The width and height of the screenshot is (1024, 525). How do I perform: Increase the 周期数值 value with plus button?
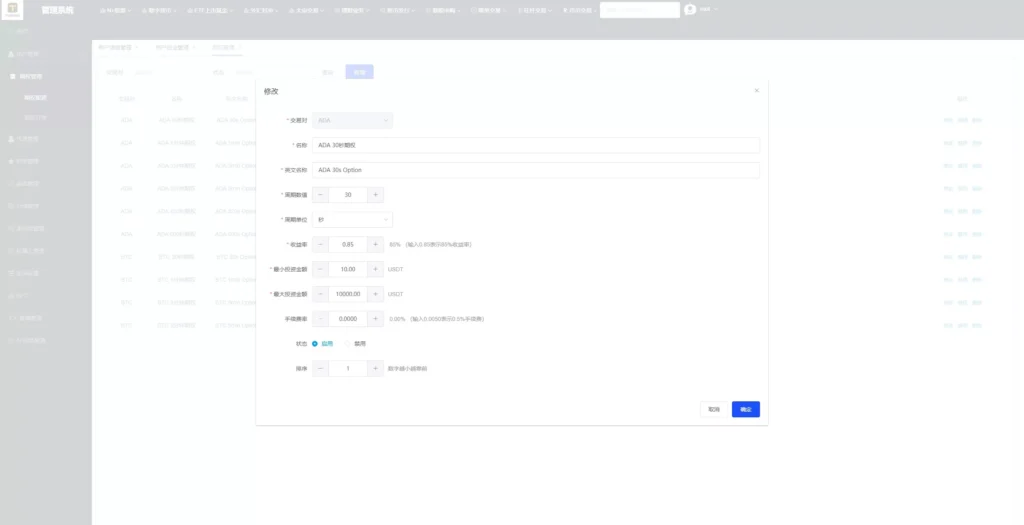point(376,195)
